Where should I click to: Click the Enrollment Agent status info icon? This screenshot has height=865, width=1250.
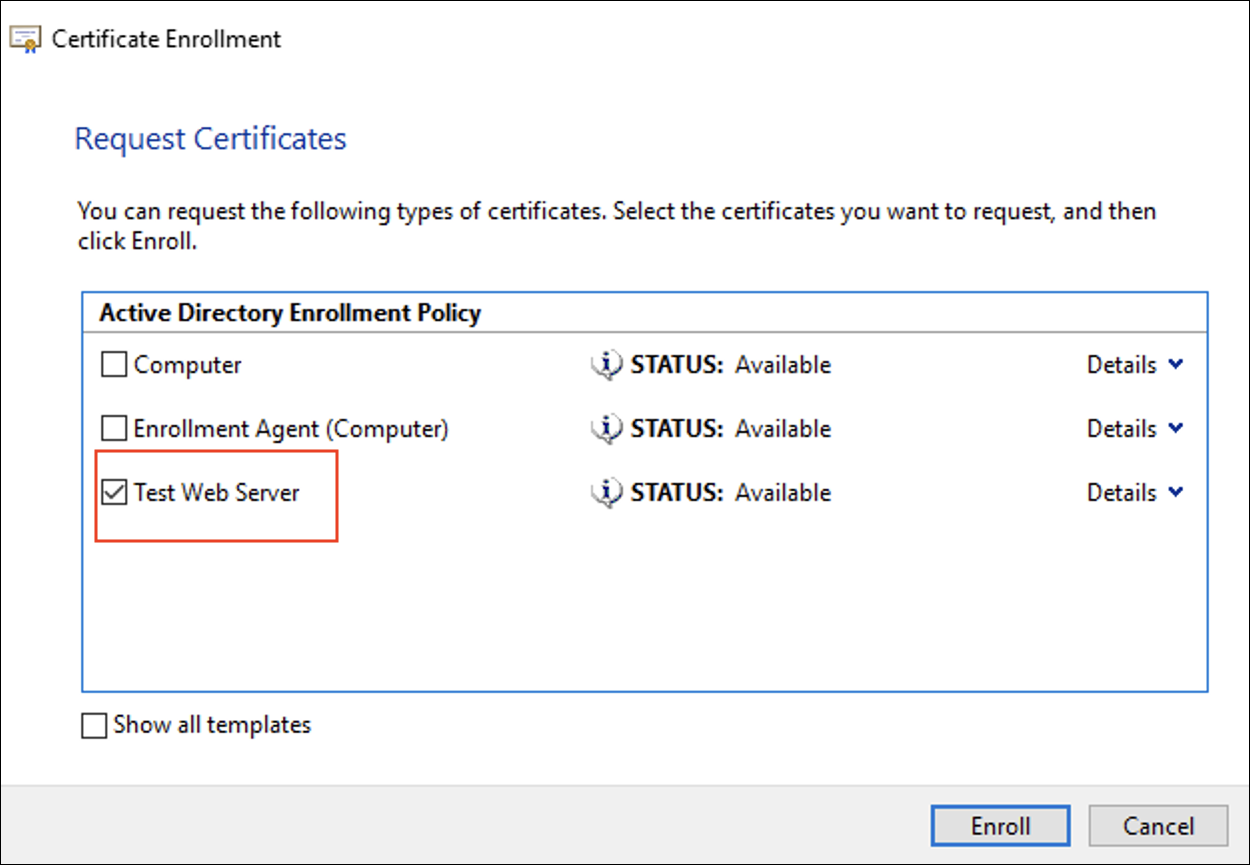click(606, 429)
